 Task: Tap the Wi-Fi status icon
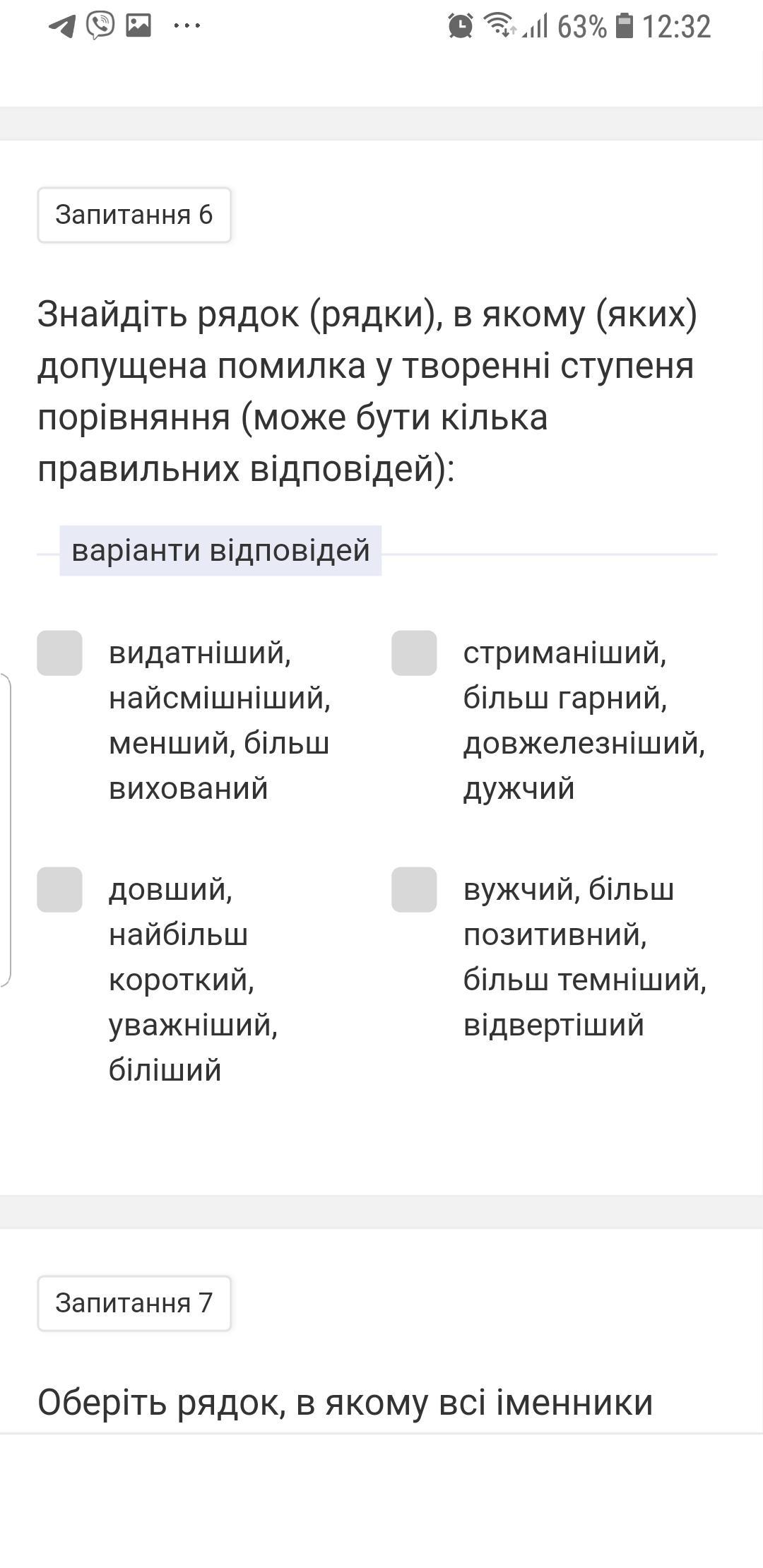pyautogui.click(x=499, y=25)
